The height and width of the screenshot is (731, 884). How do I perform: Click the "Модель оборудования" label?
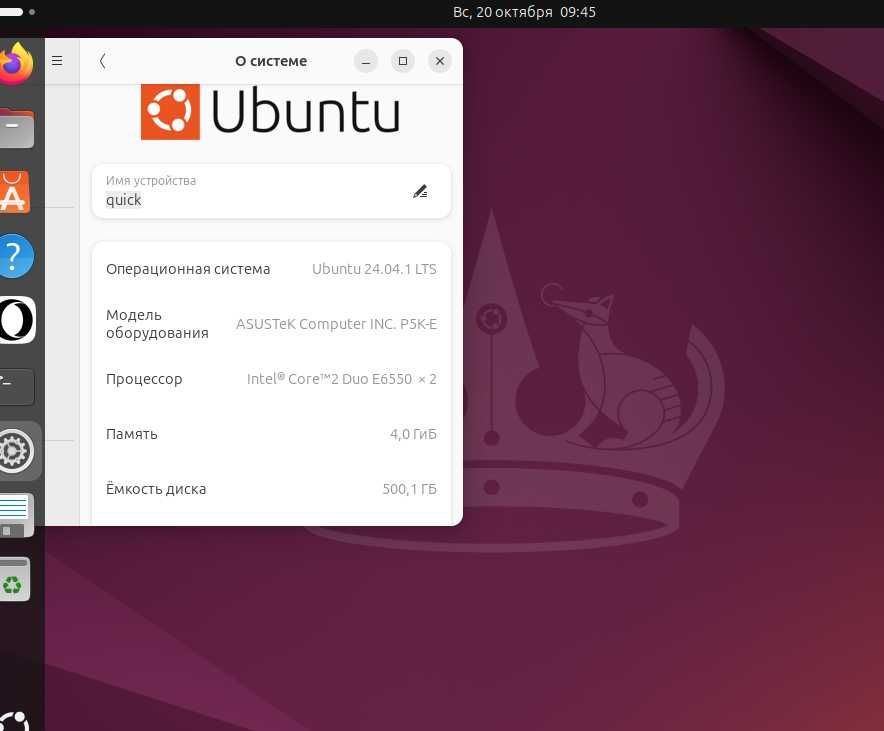pyautogui.click(x=157, y=324)
